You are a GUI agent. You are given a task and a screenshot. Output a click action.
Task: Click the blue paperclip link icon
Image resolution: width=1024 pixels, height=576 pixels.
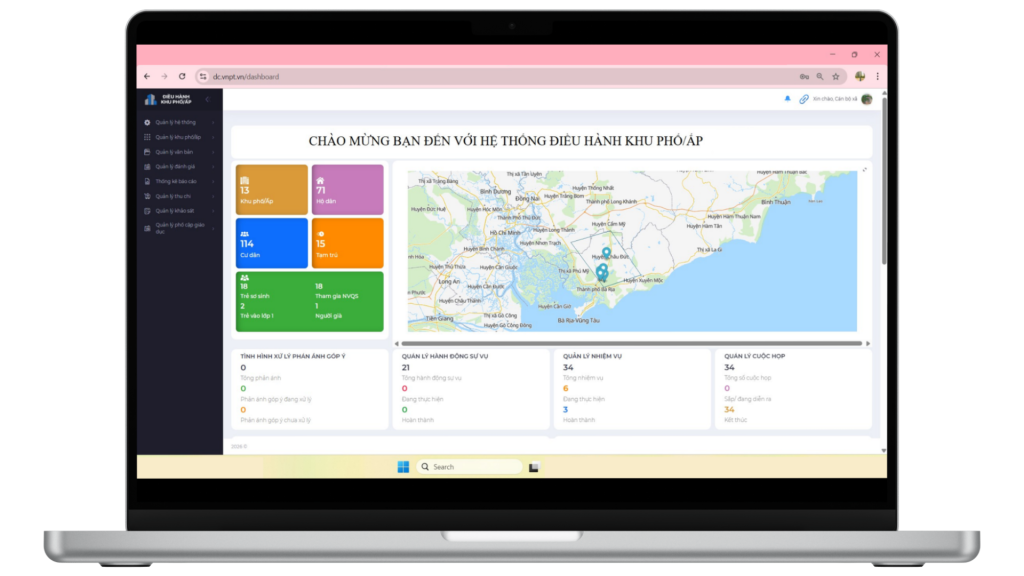click(803, 99)
